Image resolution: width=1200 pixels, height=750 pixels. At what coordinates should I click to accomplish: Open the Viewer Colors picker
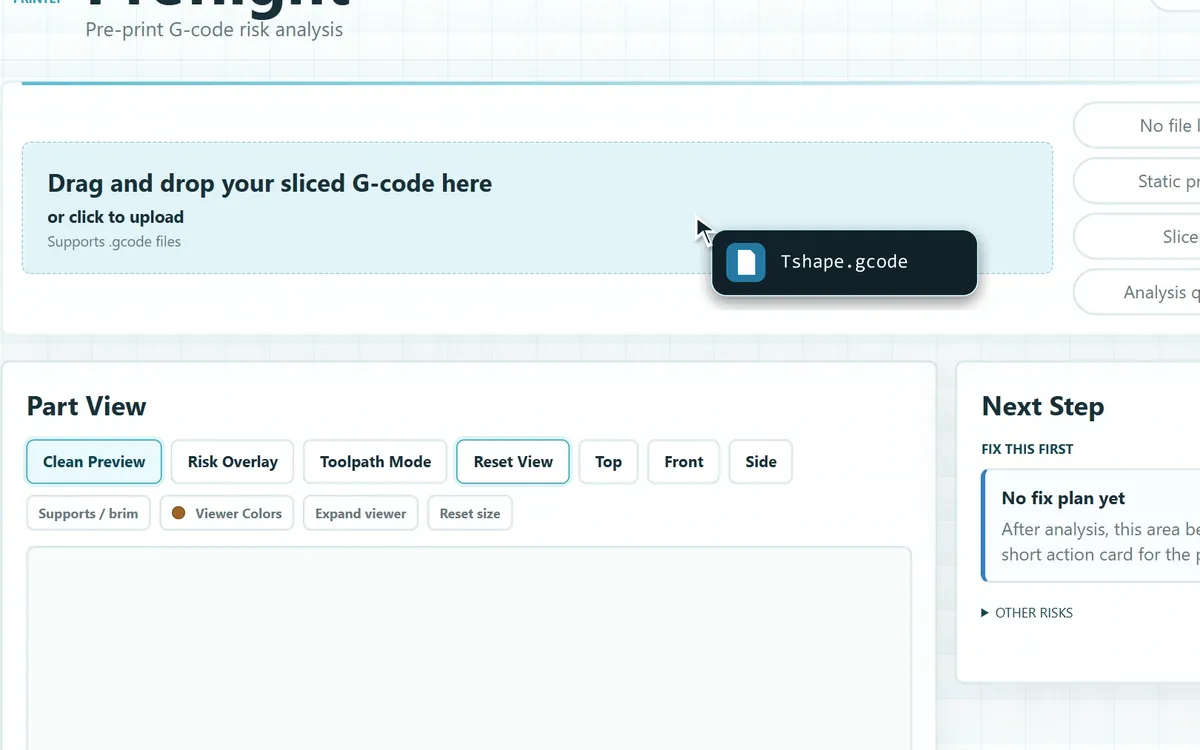(x=227, y=514)
